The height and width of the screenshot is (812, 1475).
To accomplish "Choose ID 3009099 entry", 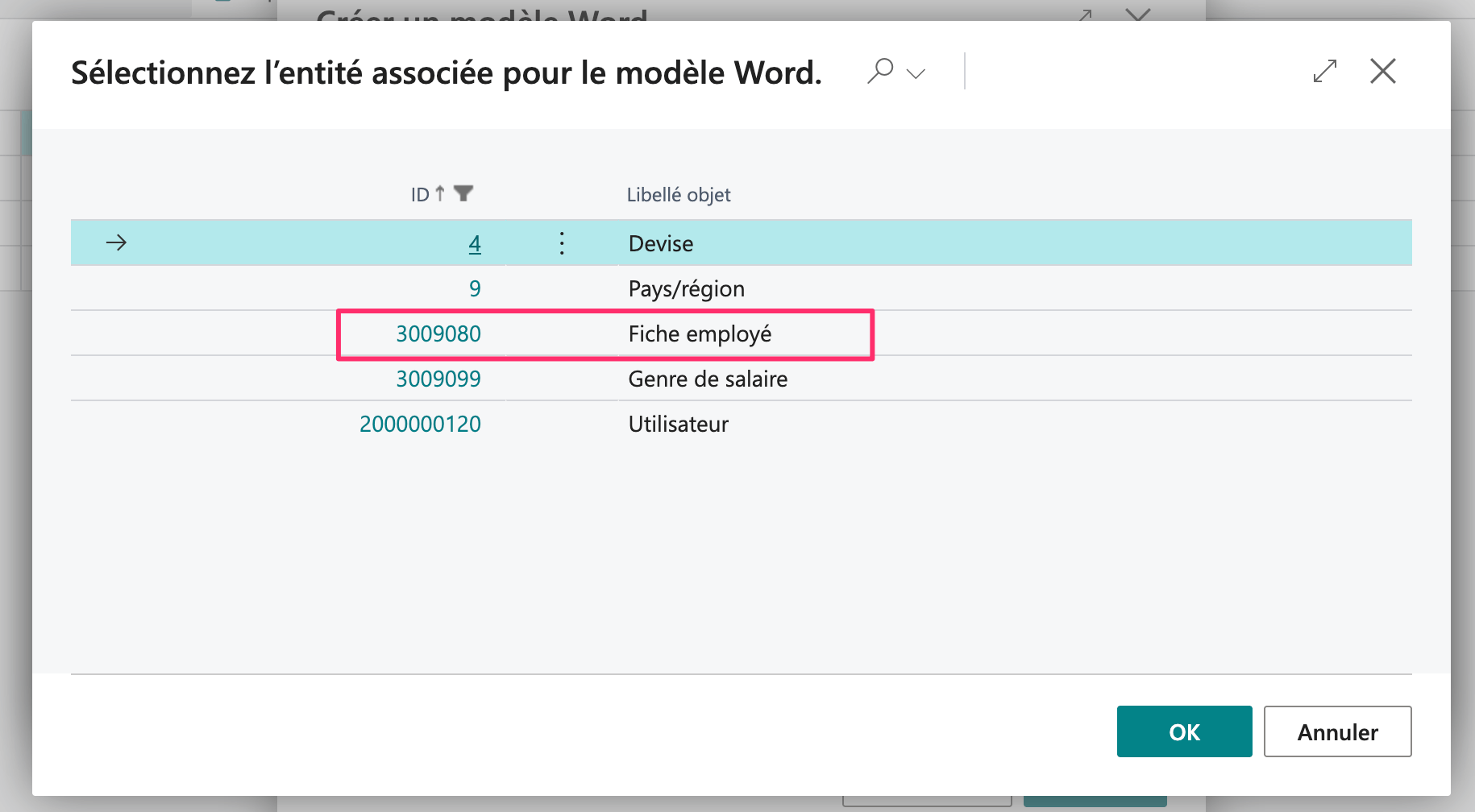I will click(438, 379).
